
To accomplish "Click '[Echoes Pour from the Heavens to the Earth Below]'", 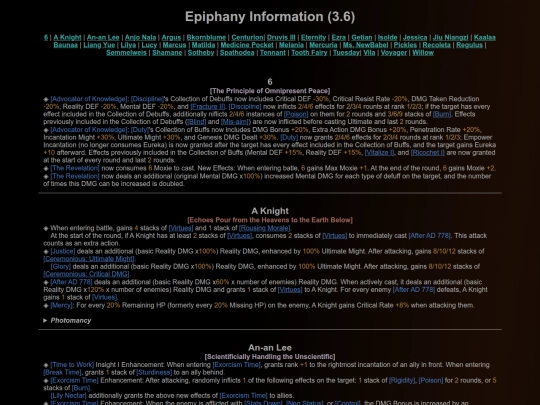I will 270,220.
